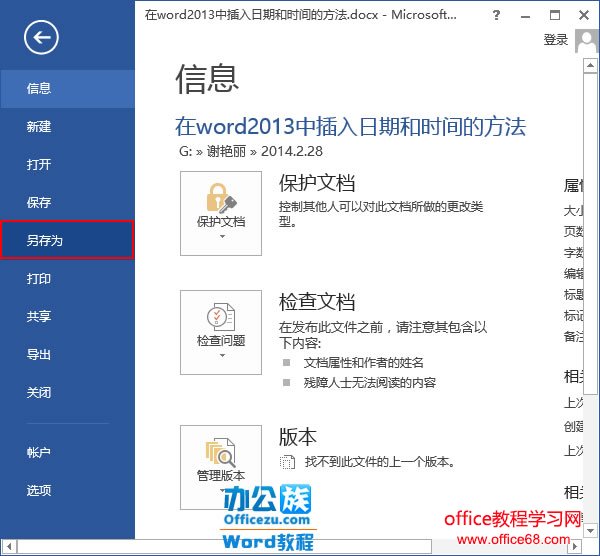Click 保存 in the sidebar
The height and width of the screenshot is (556, 600).
67,202
